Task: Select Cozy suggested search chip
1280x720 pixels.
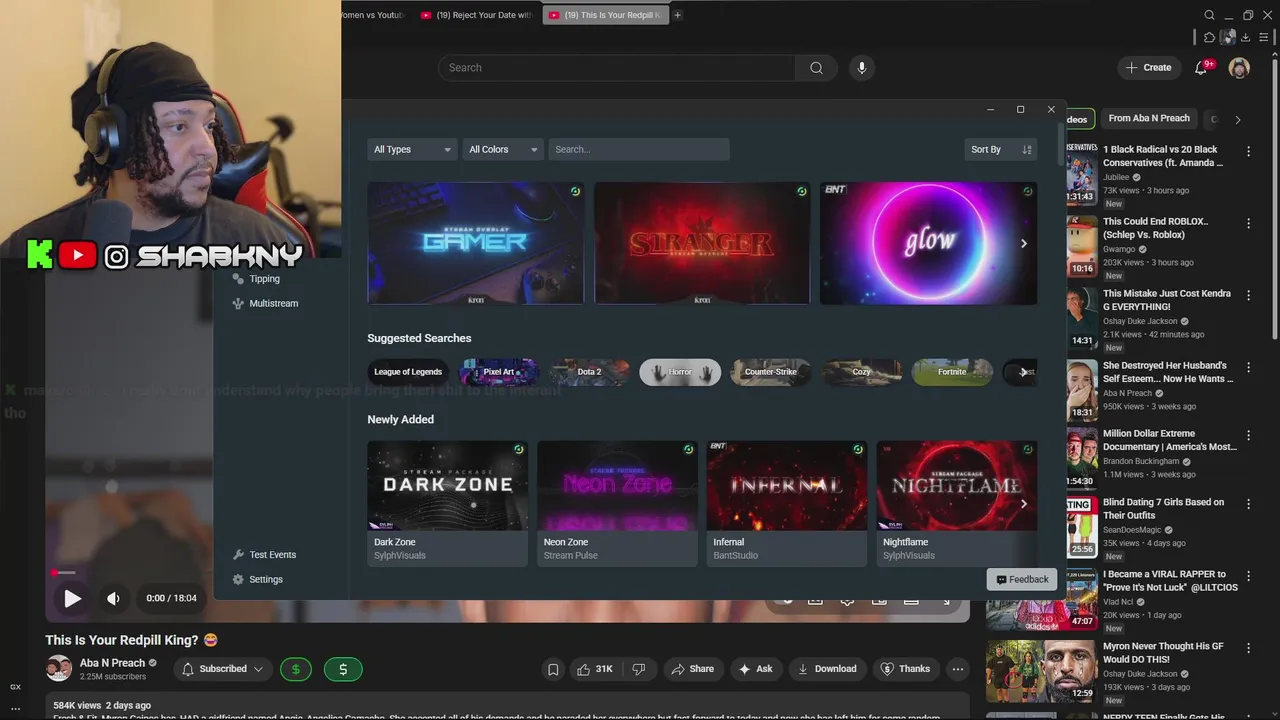Action: coord(862,372)
